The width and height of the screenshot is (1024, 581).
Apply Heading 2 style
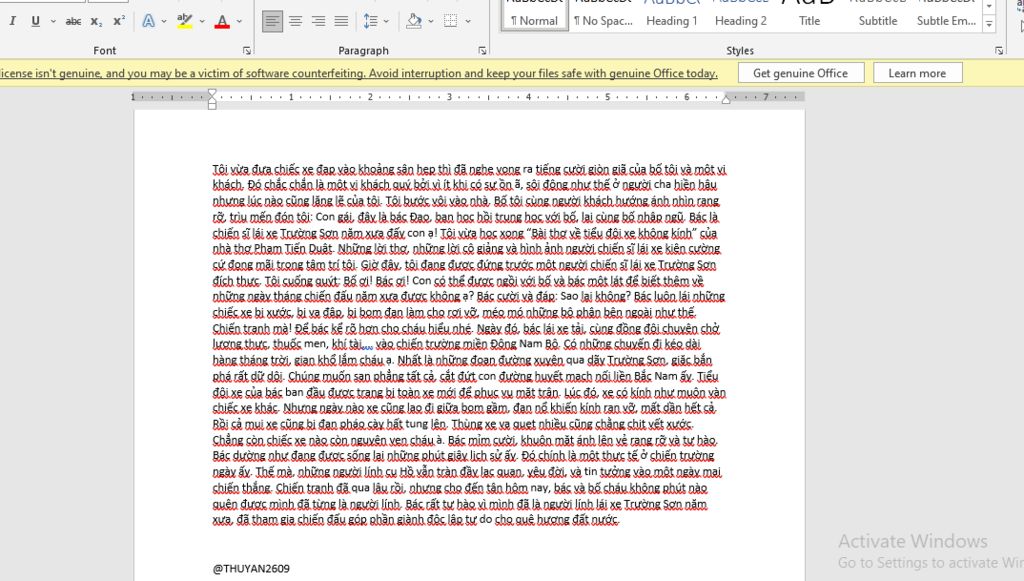(741, 14)
